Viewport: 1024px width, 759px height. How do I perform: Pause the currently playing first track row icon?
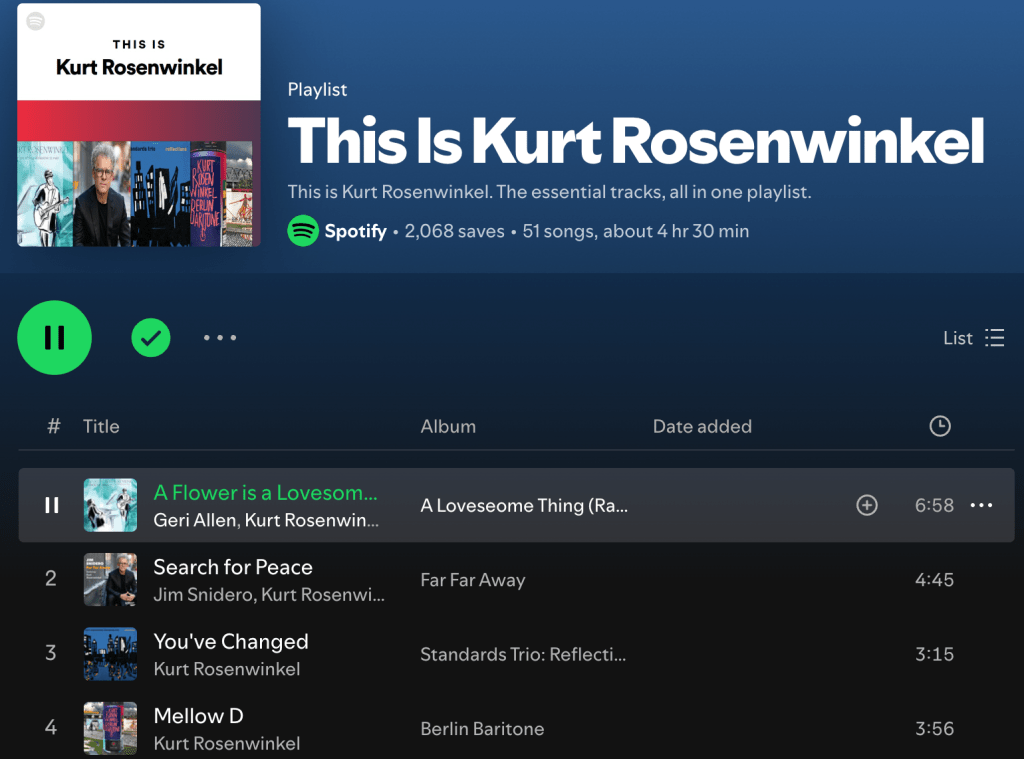point(52,505)
